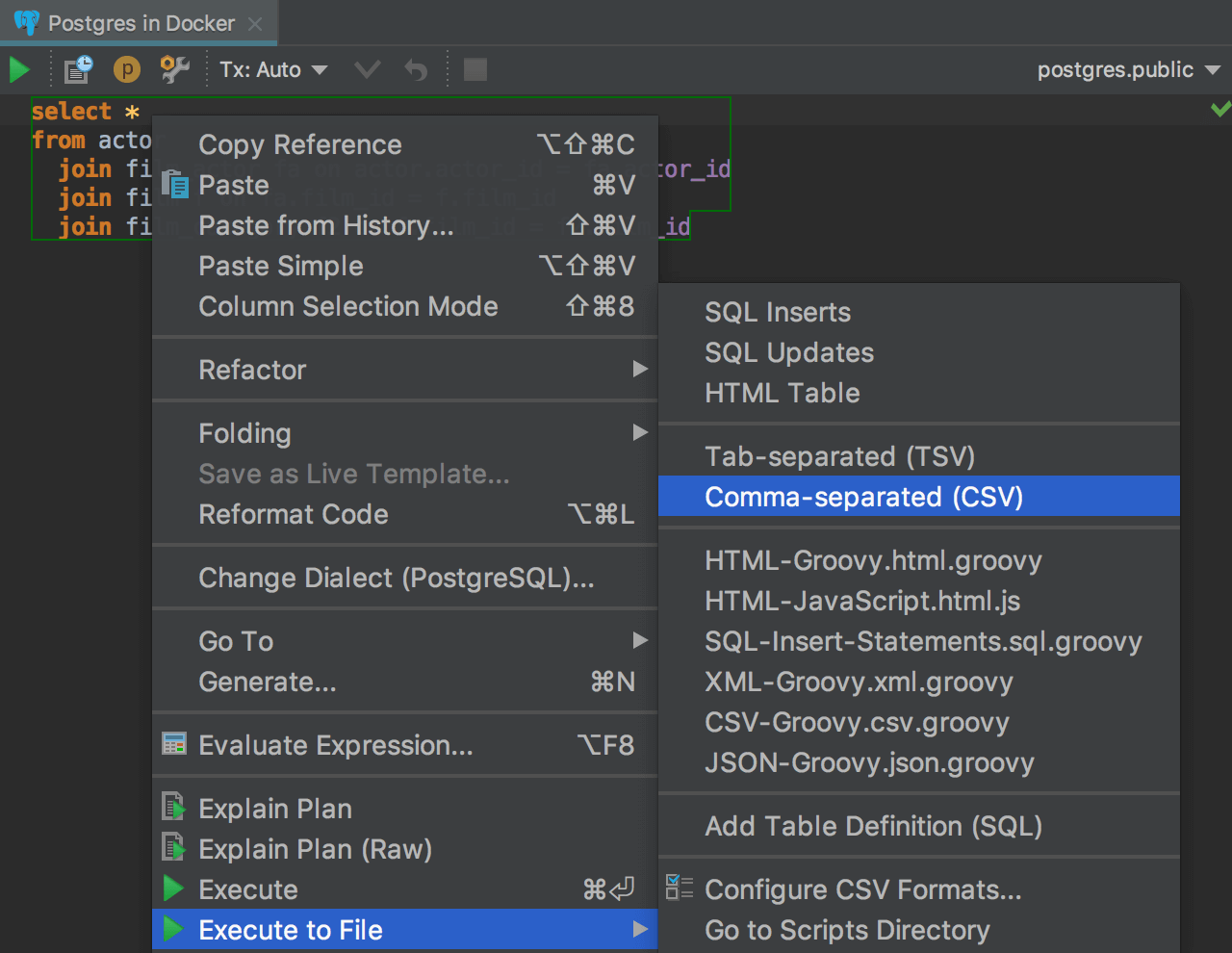Click Change Dialect (PostgreSQL)... menu entry
Viewport: 1232px width, 953px height.
(x=396, y=578)
